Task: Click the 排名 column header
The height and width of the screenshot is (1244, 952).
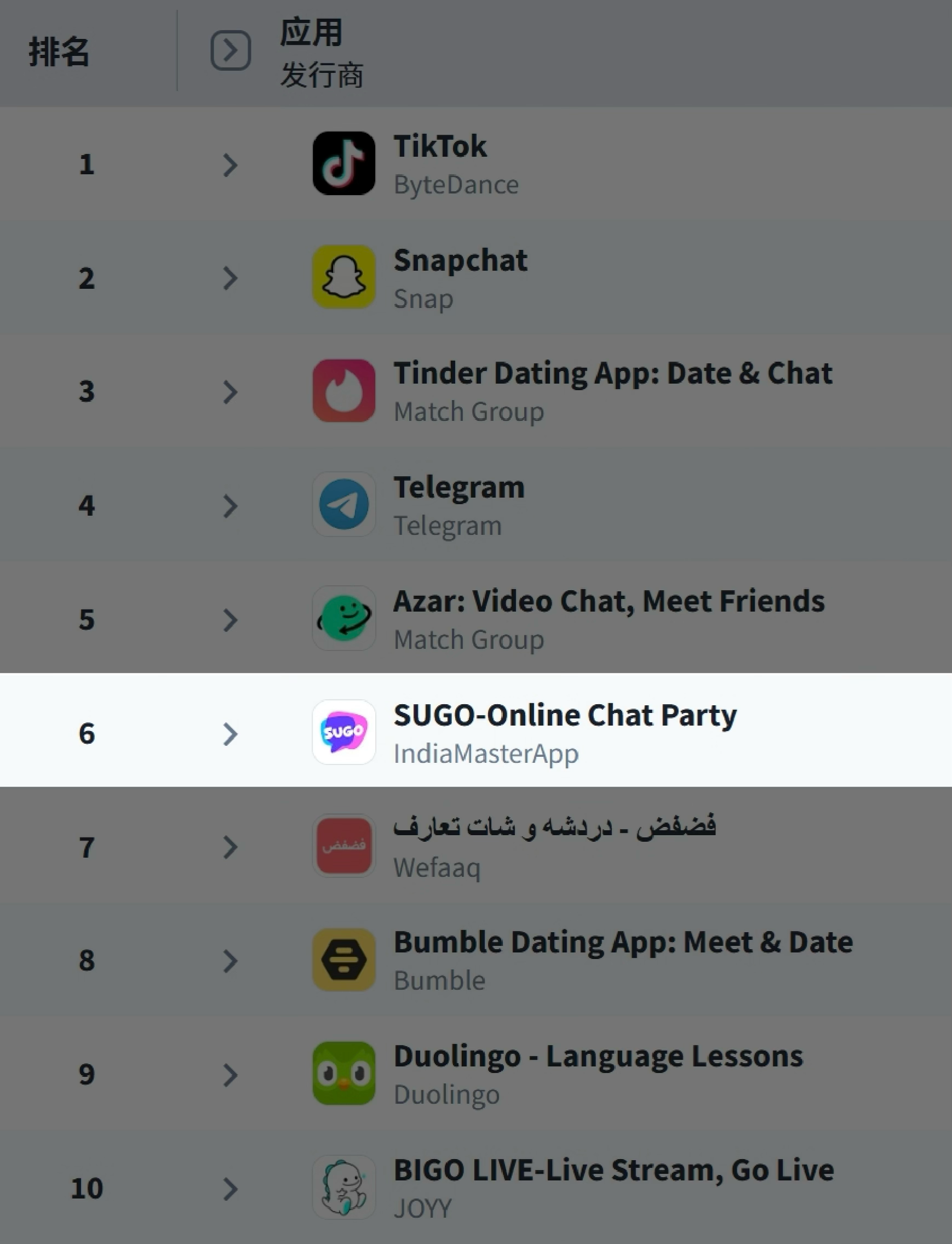Action: [59, 52]
